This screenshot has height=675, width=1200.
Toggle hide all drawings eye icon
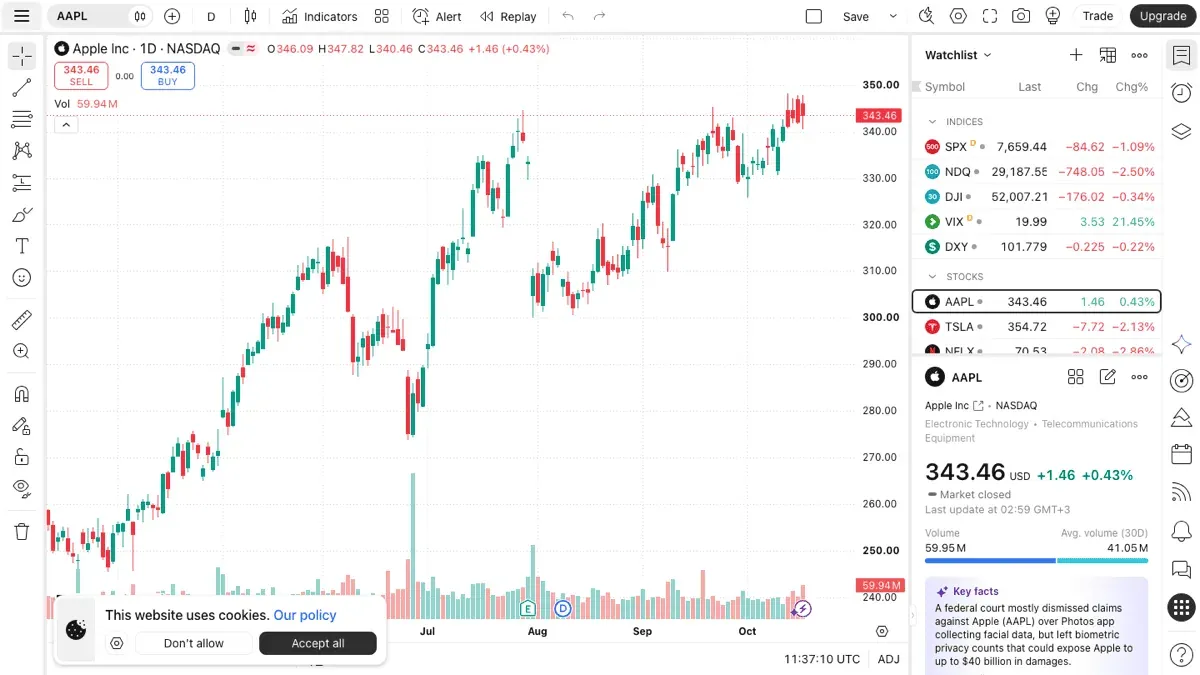[21, 488]
